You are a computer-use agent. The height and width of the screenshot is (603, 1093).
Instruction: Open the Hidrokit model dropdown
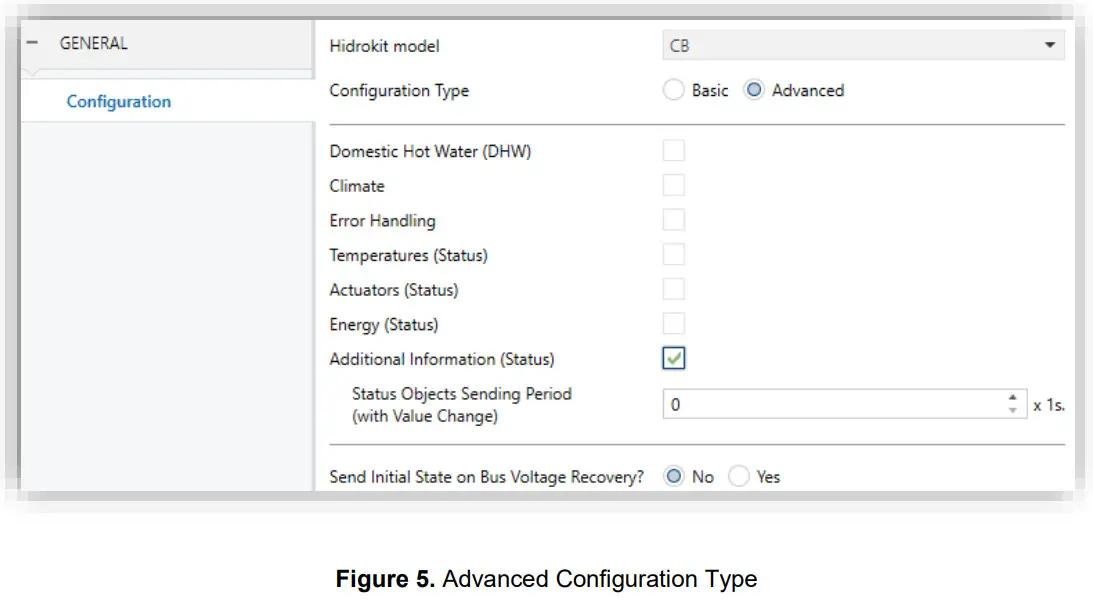pos(861,46)
